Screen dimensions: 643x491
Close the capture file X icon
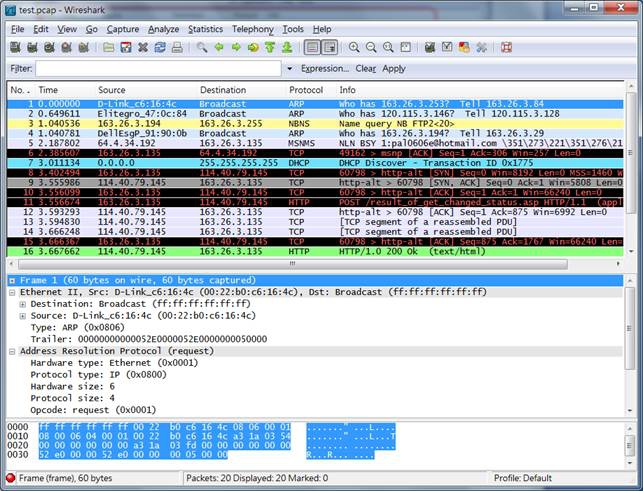pos(143,48)
